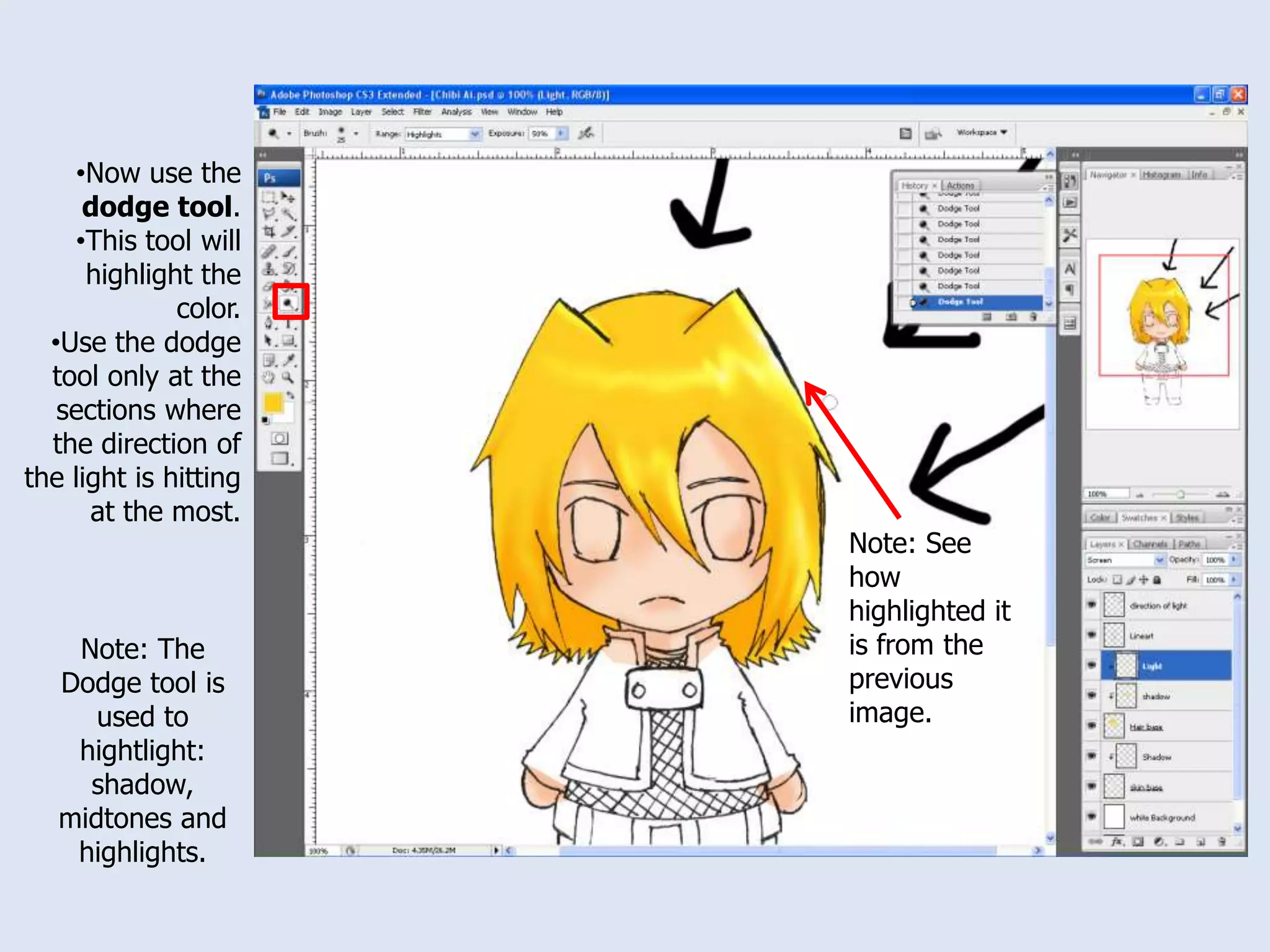
Task: Change screen mode from toolbox
Action: pos(280,459)
